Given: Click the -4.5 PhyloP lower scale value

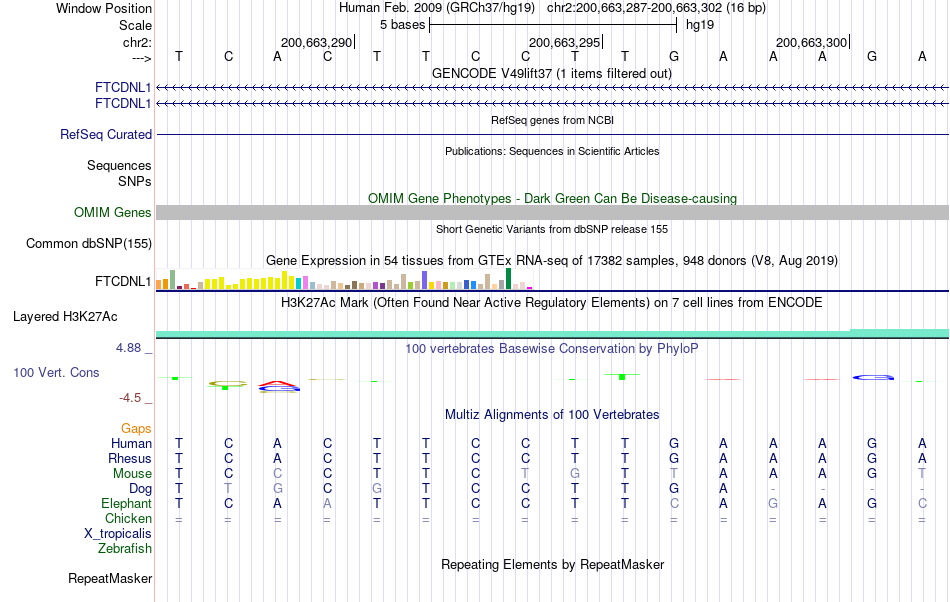Looking at the screenshot, I should pos(130,398).
